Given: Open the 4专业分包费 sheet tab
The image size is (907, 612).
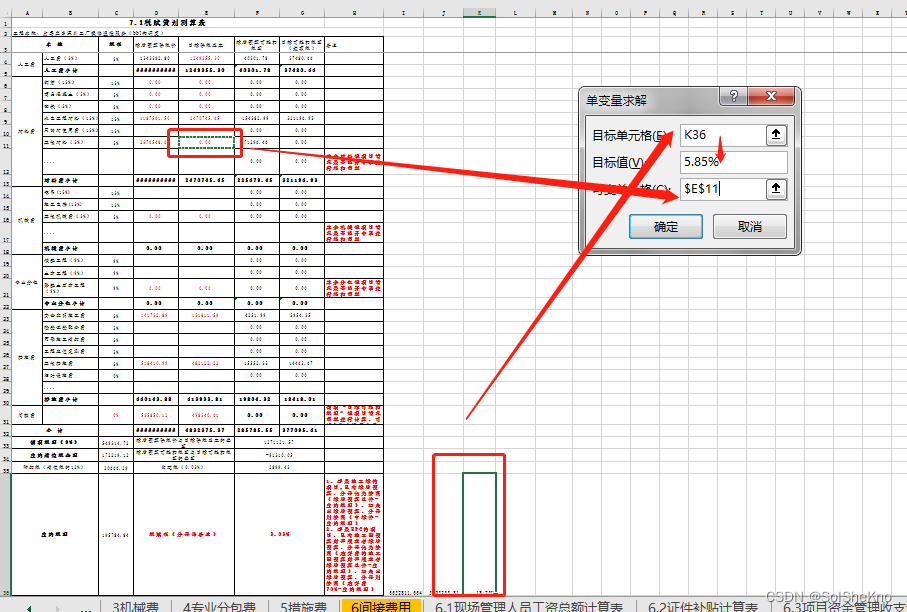Looking at the screenshot, I should 219,606.
